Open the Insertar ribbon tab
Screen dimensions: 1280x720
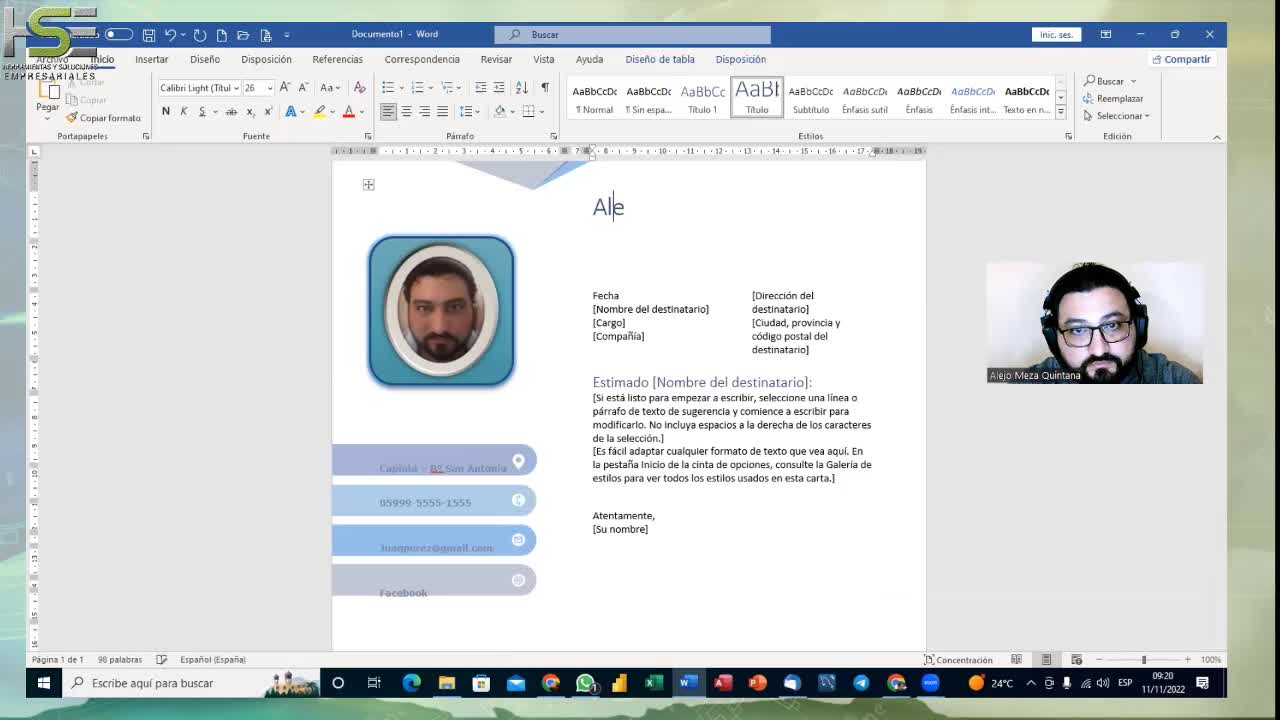click(x=152, y=59)
